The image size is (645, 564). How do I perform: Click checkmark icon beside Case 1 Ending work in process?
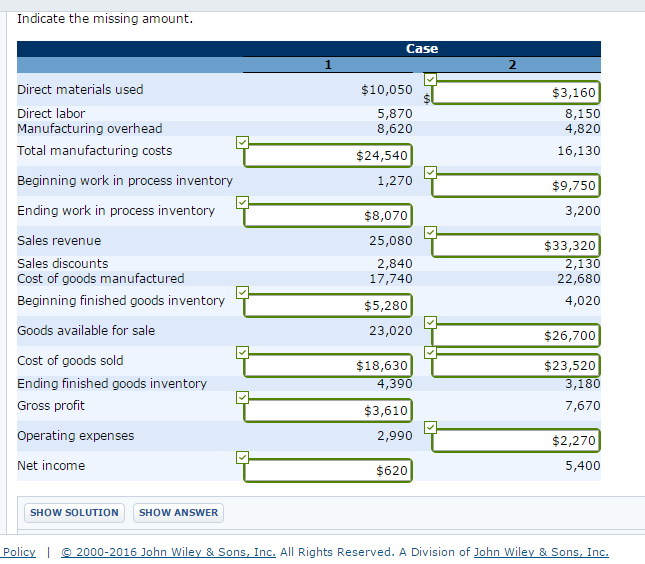pos(241,202)
